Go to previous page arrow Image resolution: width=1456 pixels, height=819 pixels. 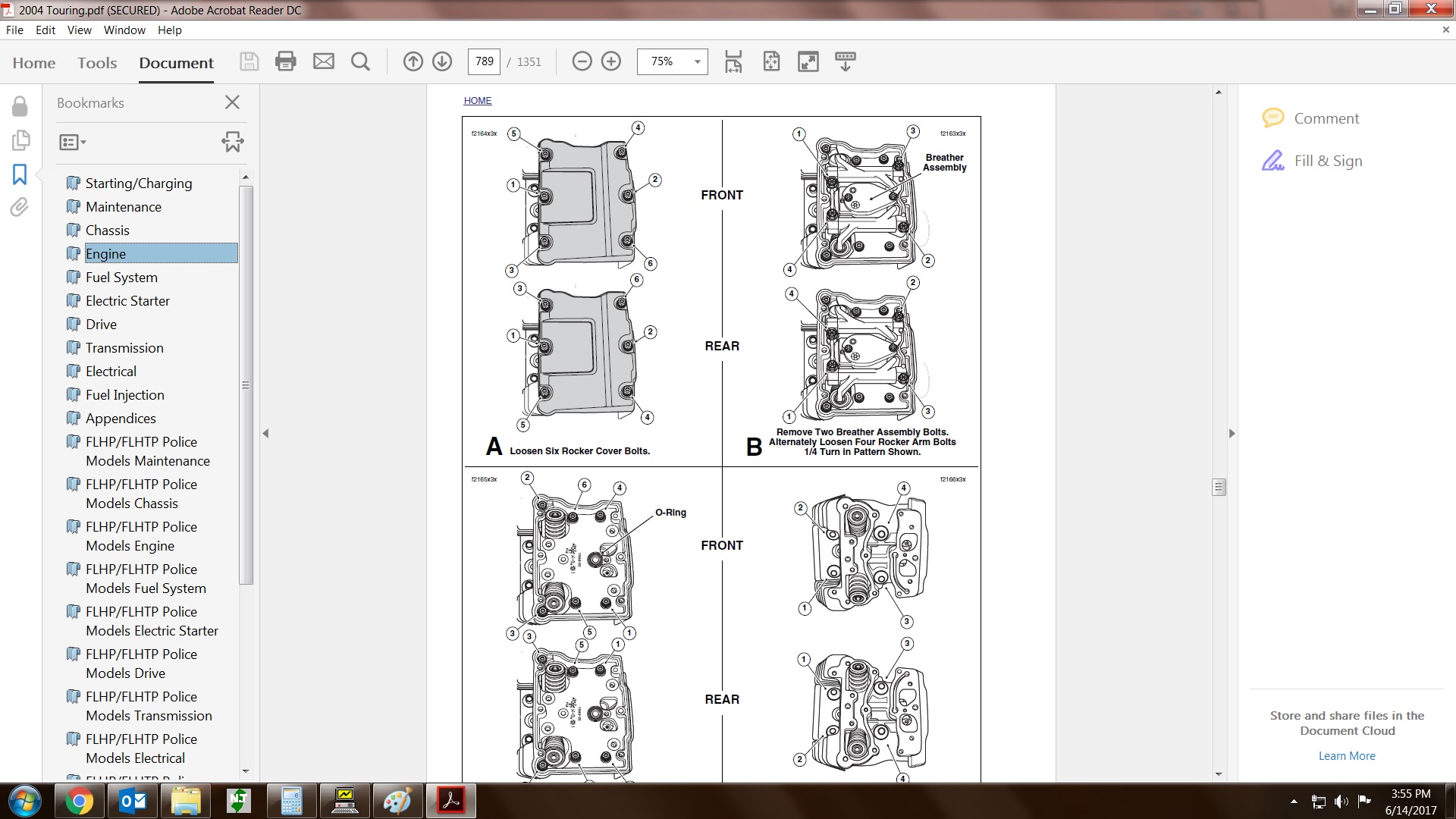(413, 61)
